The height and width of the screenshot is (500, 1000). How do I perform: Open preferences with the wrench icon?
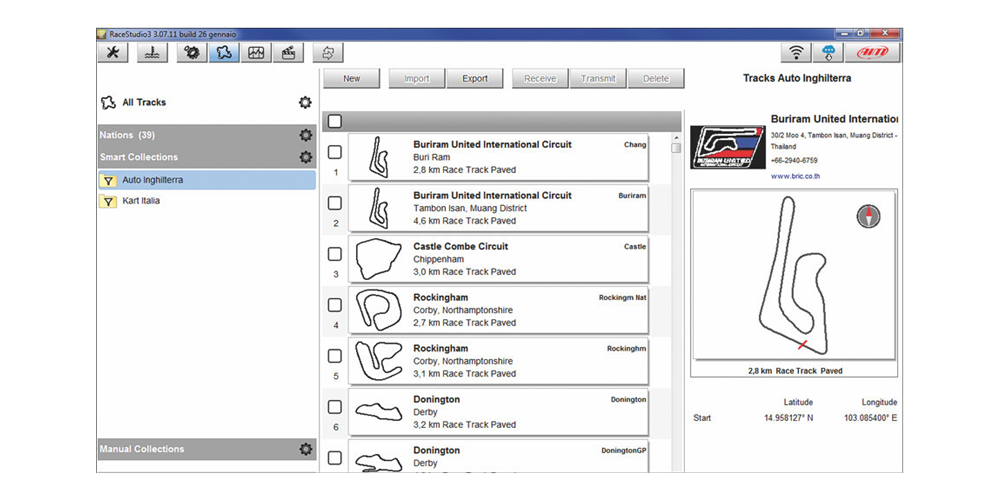point(112,53)
